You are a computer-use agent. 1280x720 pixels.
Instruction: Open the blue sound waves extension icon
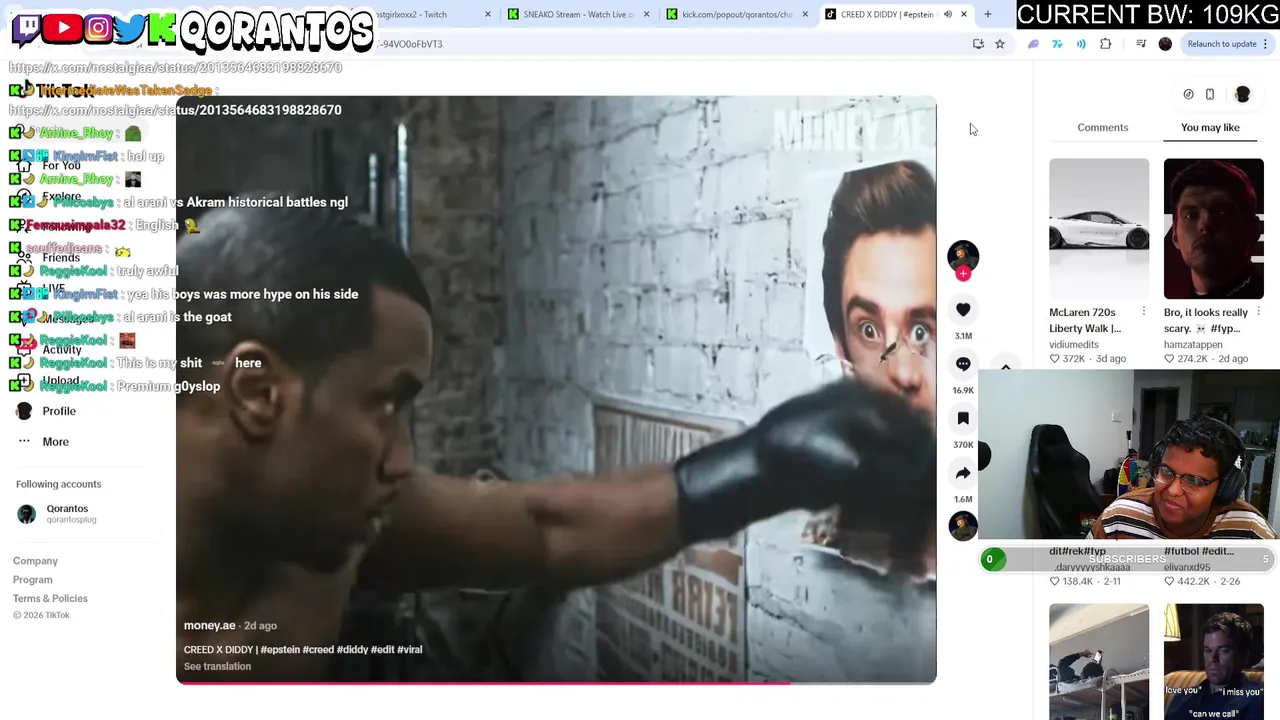pos(1081,44)
